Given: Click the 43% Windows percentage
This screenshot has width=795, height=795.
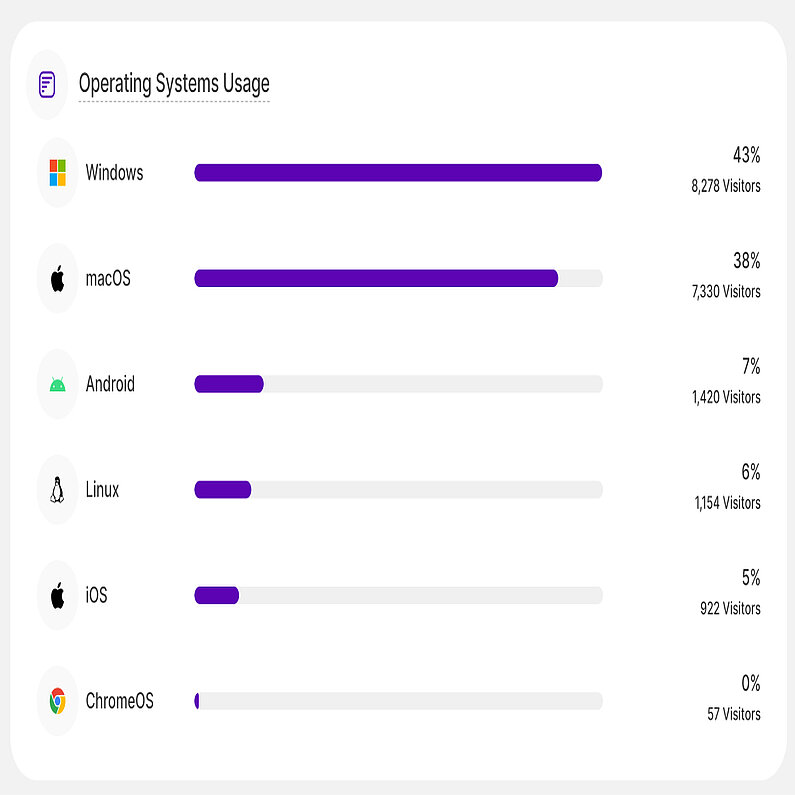Looking at the screenshot, I should 746,156.
